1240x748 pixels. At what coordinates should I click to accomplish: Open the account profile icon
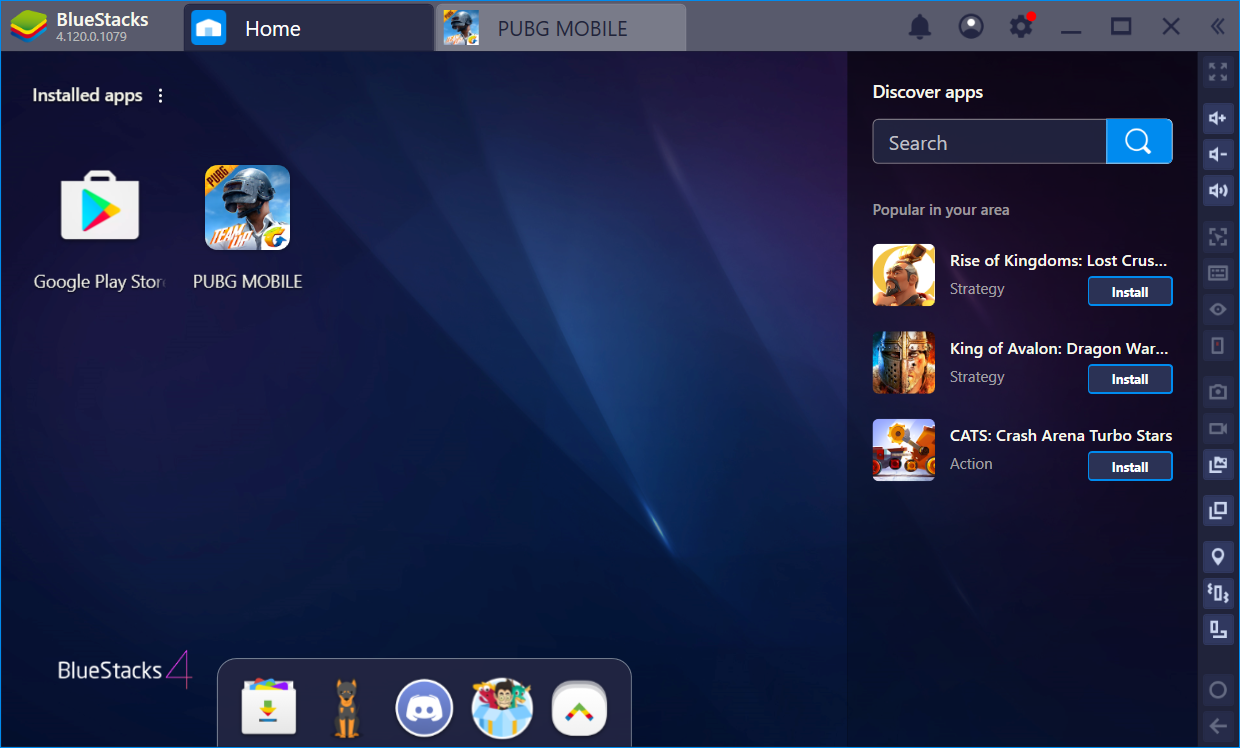click(970, 27)
